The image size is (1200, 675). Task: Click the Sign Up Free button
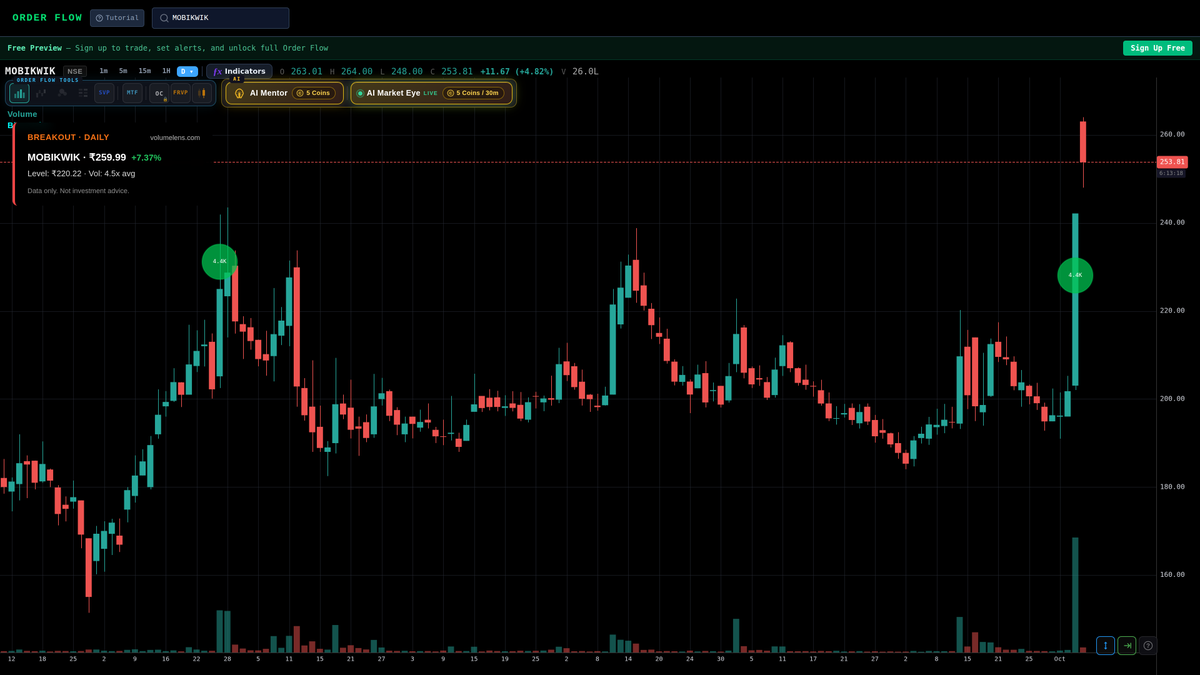click(x=1157, y=48)
